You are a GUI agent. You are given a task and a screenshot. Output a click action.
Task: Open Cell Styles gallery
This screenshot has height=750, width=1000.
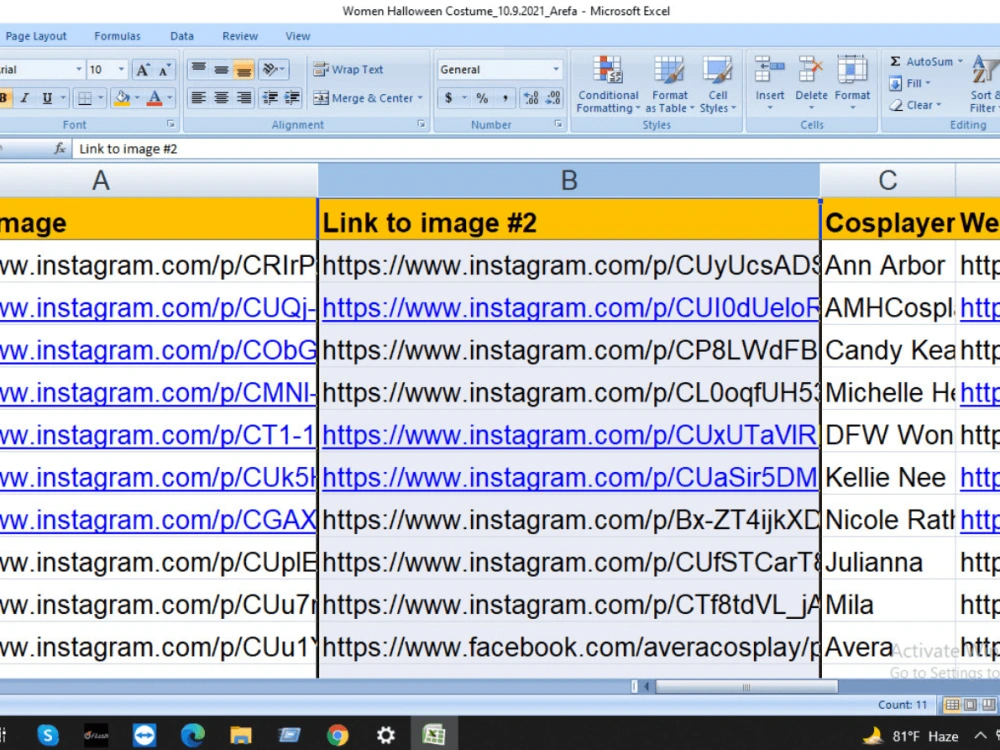[717, 85]
